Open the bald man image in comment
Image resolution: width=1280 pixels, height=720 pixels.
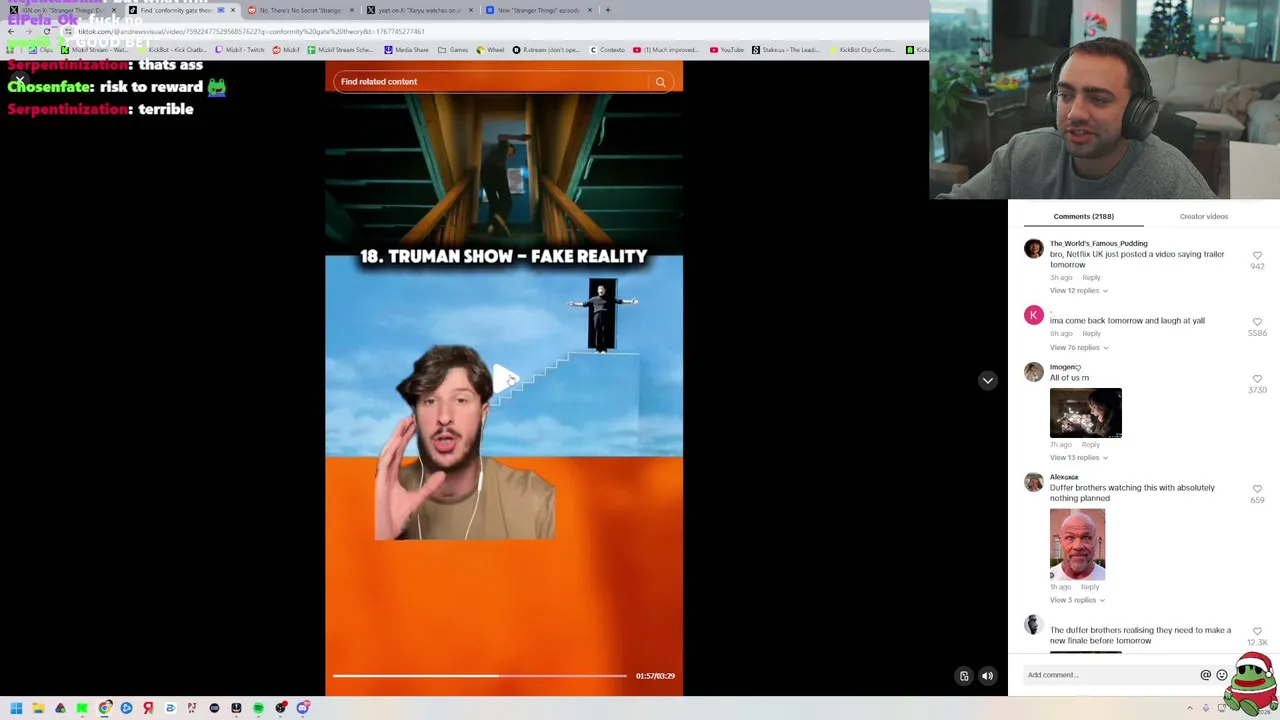[x=1077, y=544]
